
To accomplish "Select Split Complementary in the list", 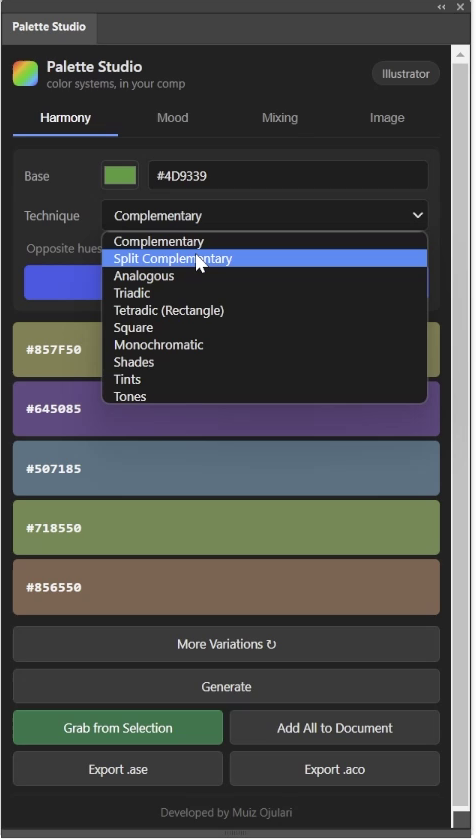I will 265,258.
